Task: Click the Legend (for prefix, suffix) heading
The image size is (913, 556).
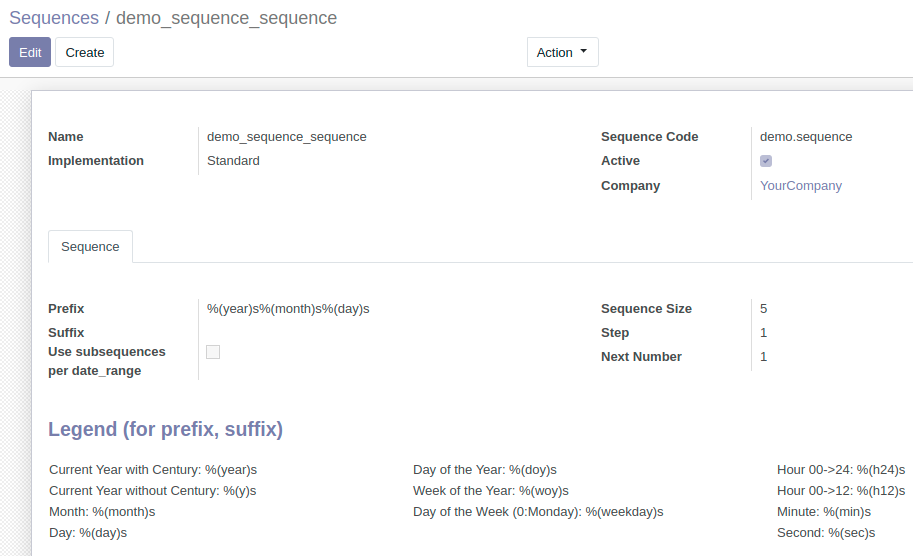Action: pyautogui.click(x=165, y=429)
